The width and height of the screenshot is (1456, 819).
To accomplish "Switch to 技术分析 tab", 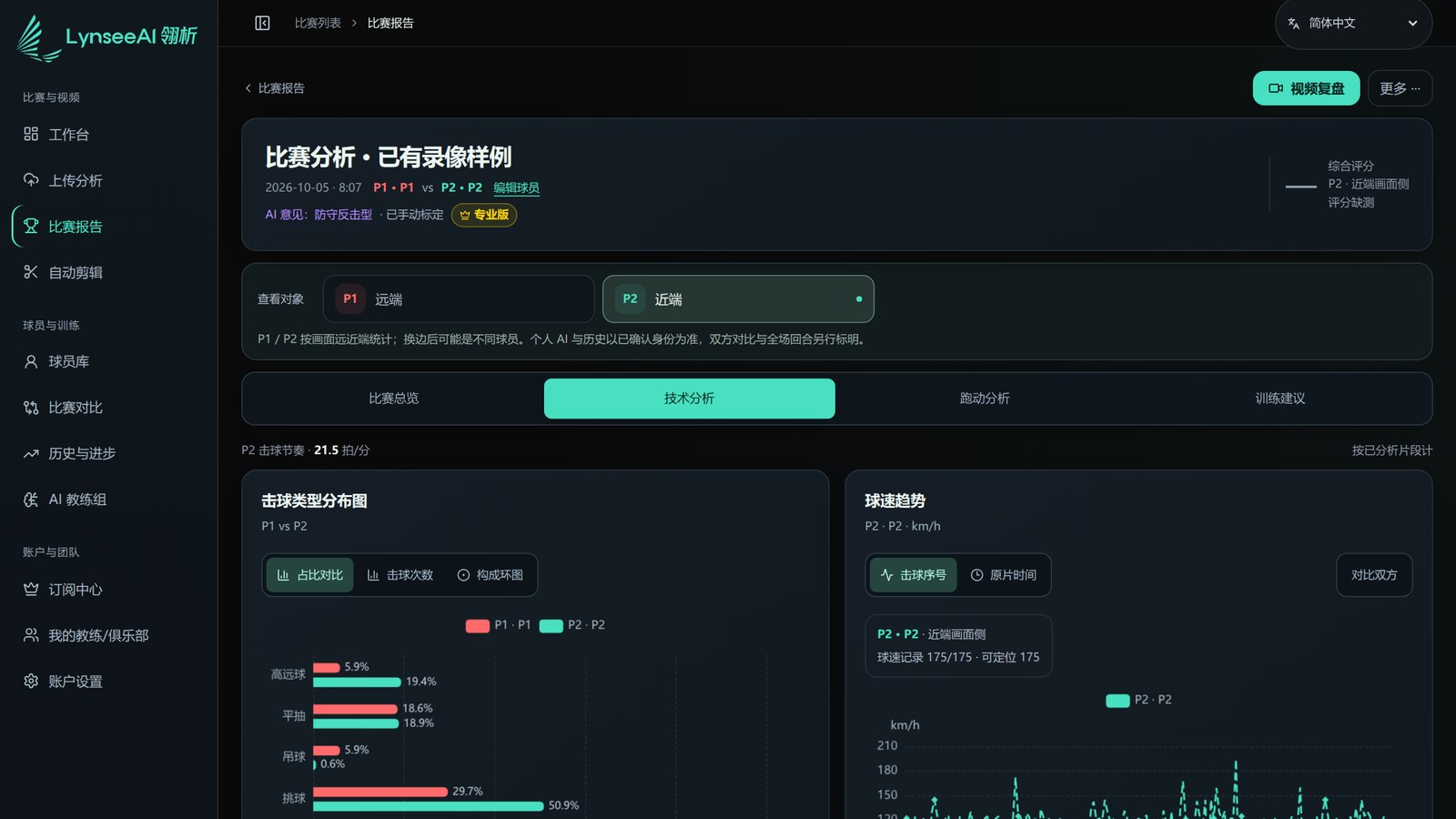I will [689, 399].
